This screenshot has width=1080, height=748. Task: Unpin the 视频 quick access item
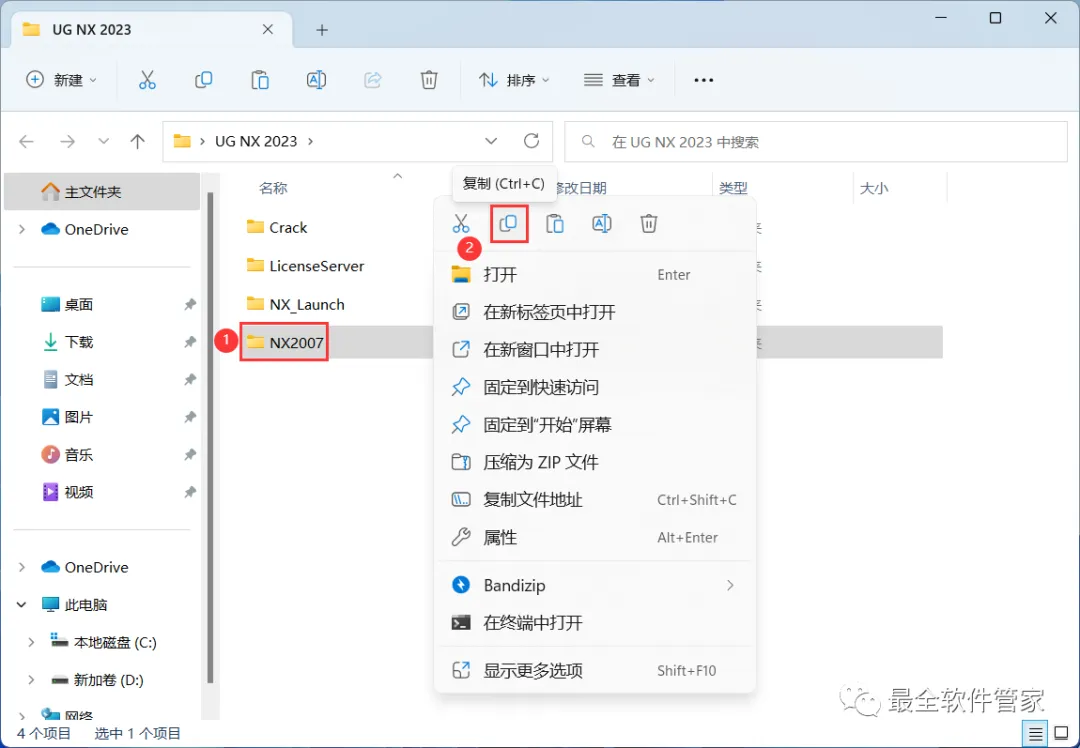pyautogui.click(x=190, y=492)
